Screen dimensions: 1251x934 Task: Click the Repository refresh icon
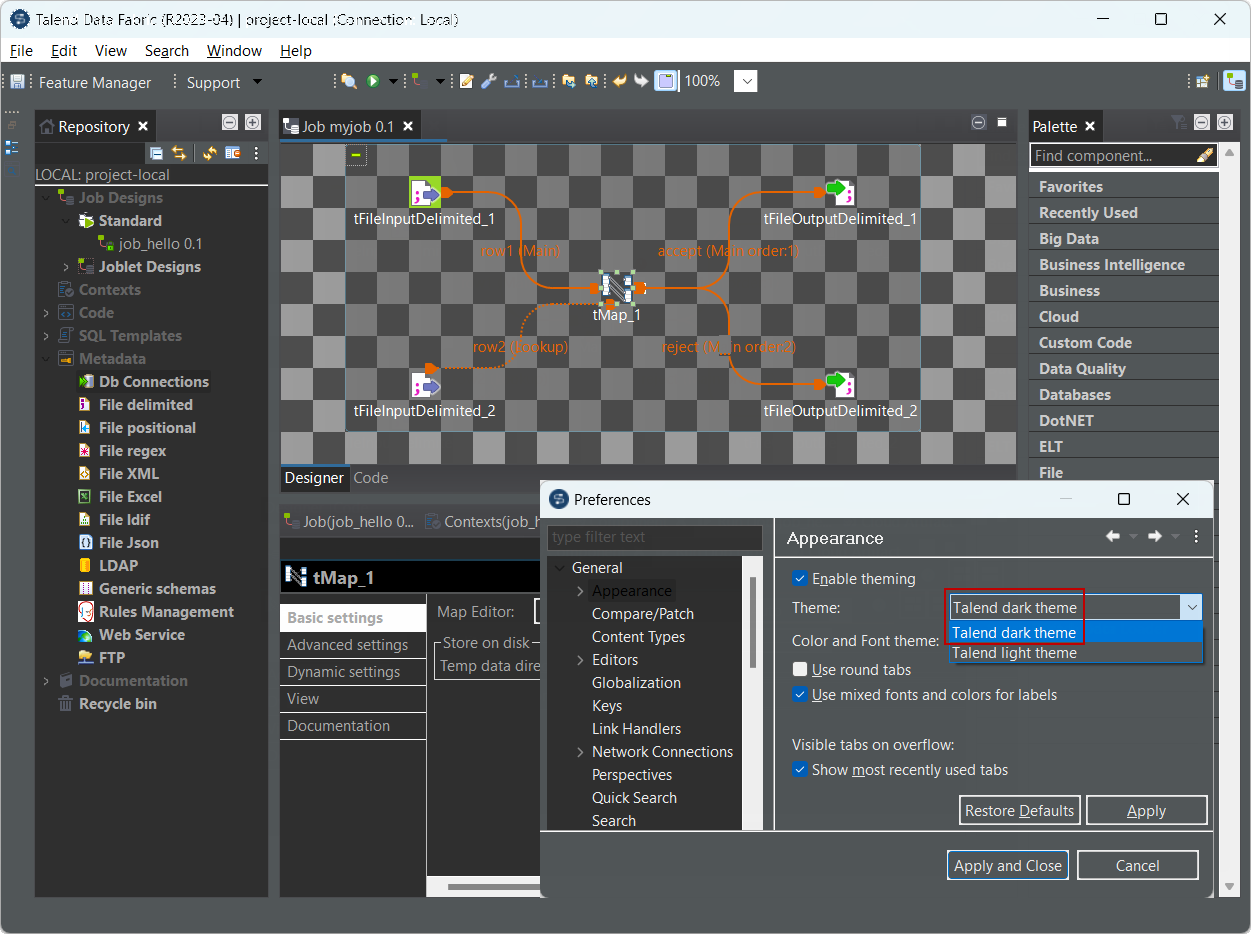click(210, 153)
